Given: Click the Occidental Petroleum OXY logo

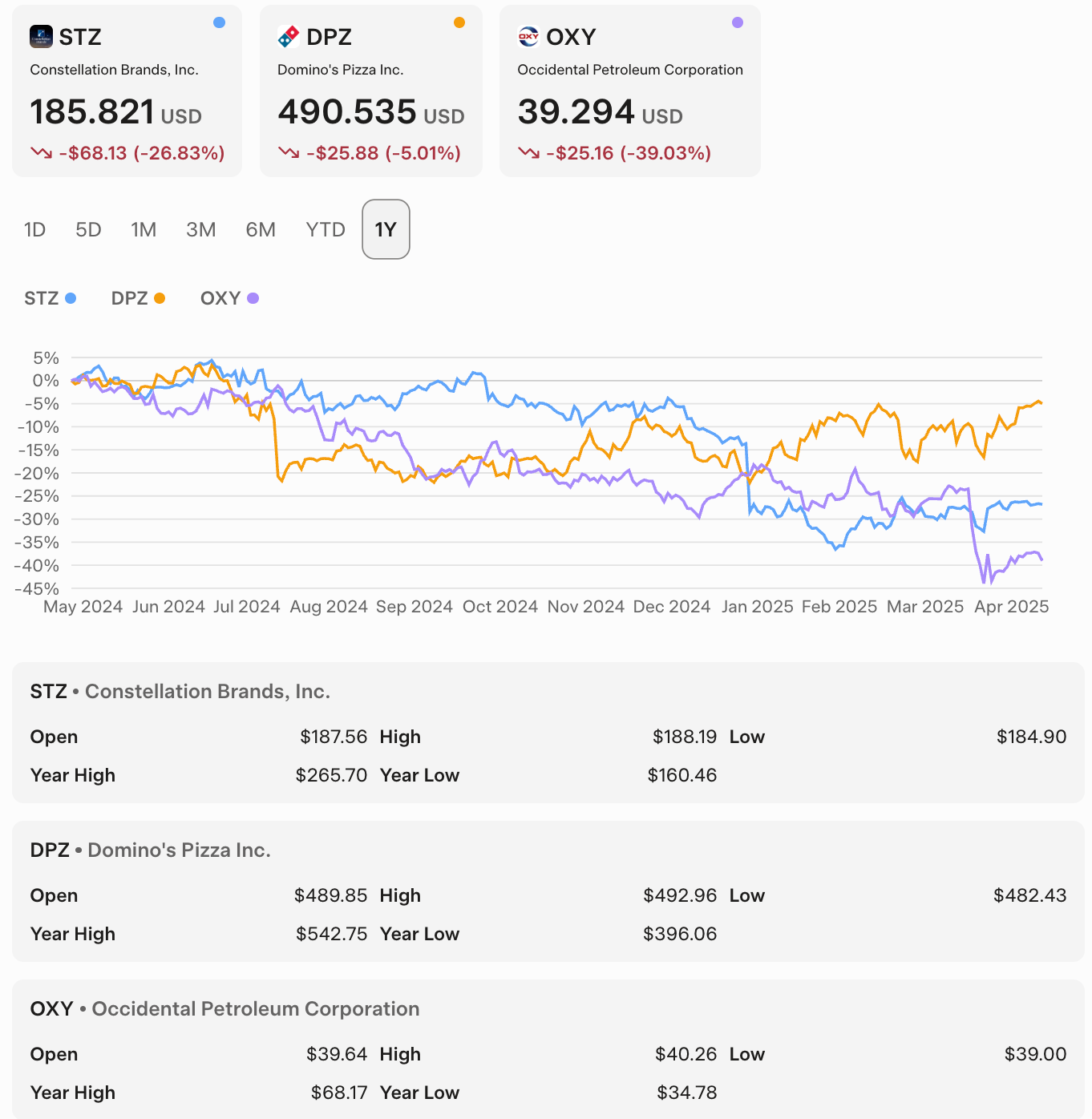Looking at the screenshot, I should [529, 35].
